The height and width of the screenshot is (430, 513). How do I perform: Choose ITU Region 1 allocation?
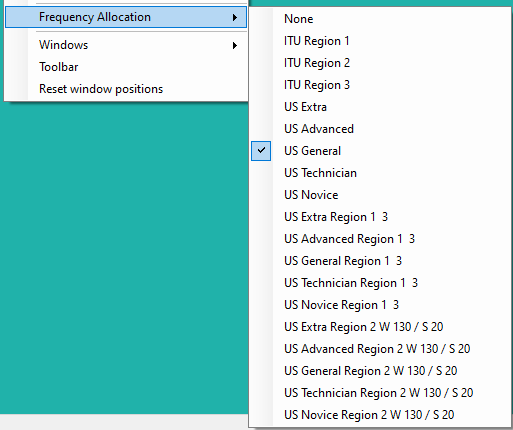click(380, 41)
